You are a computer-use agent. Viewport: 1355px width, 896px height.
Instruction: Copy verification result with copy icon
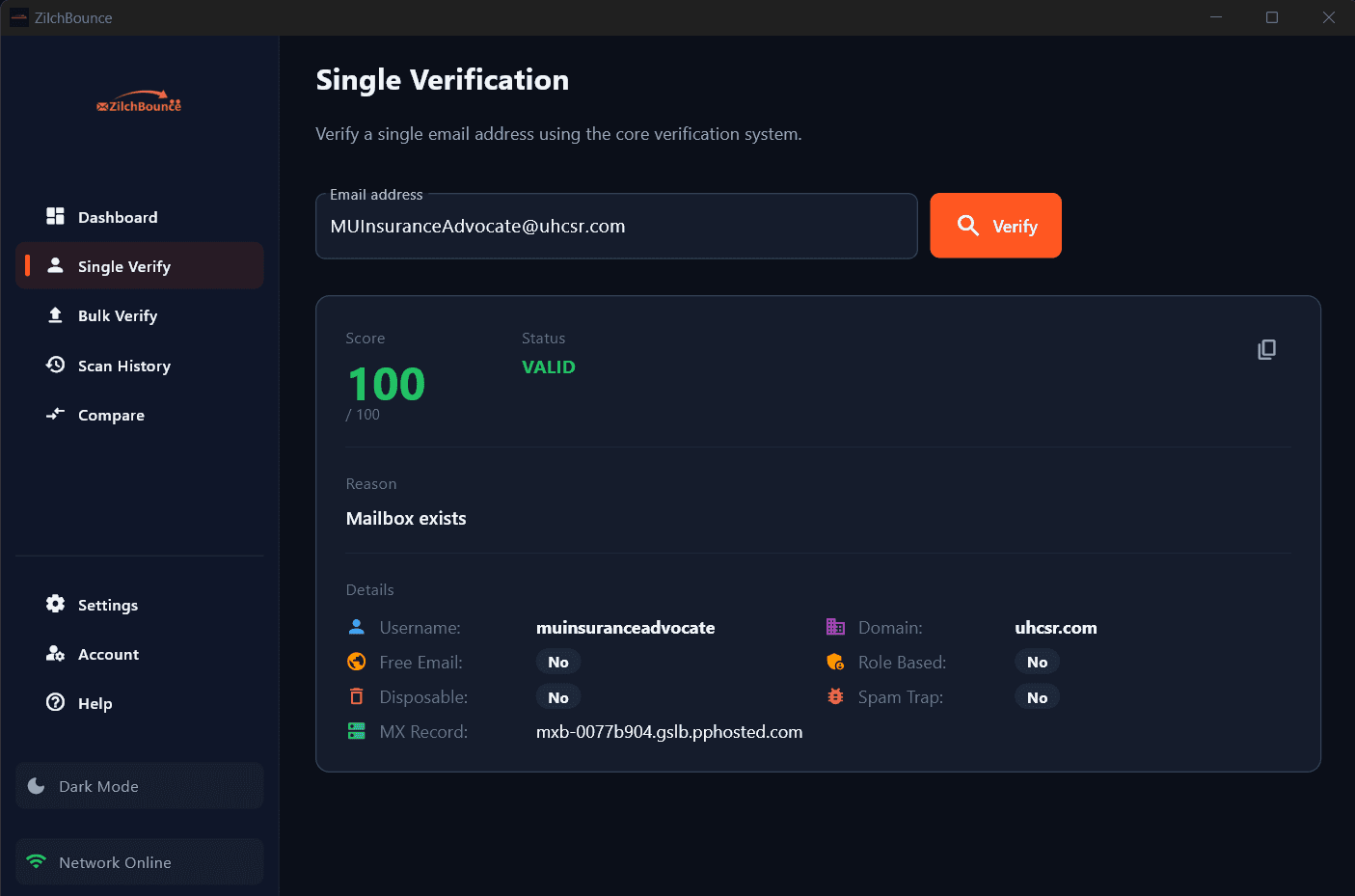click(1266, 349)
